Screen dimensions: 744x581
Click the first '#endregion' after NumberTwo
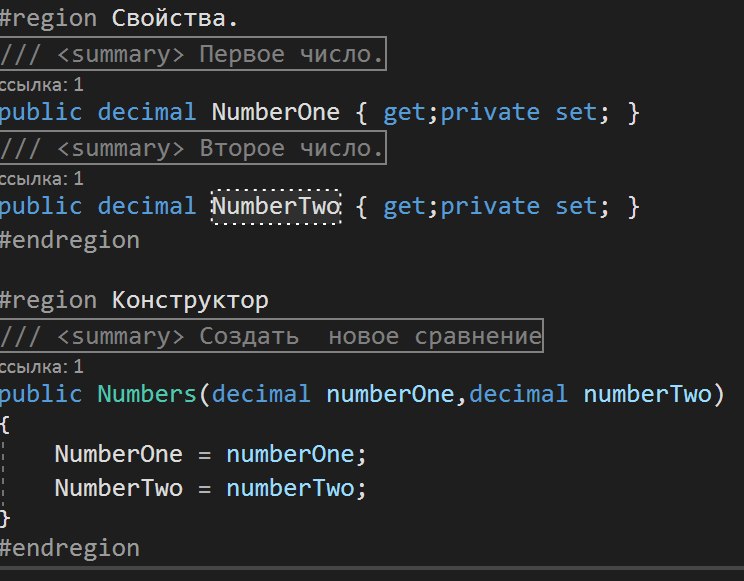click(x=70, y=240)
